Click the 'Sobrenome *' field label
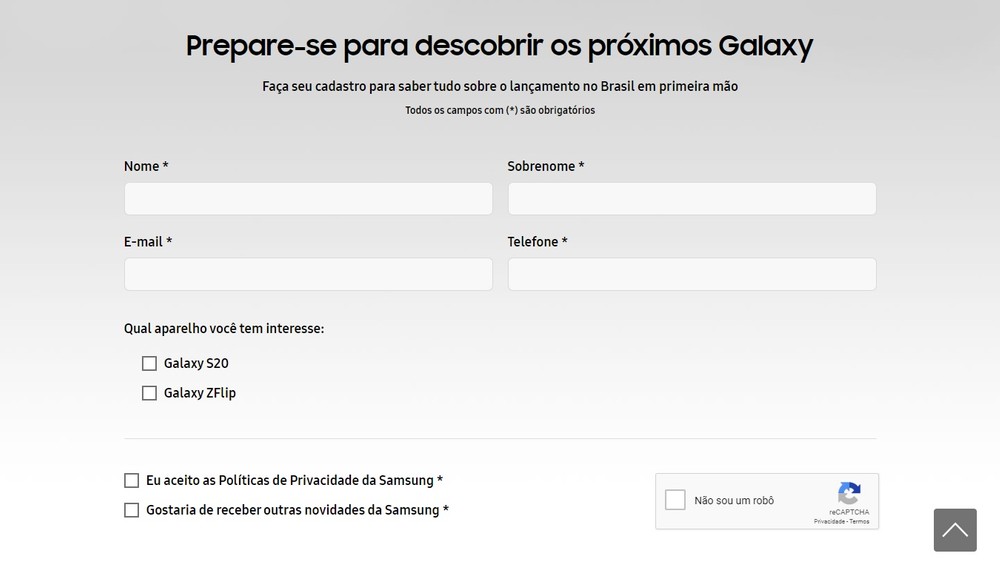The image size is (1000, 569). (x=545, y=167)
